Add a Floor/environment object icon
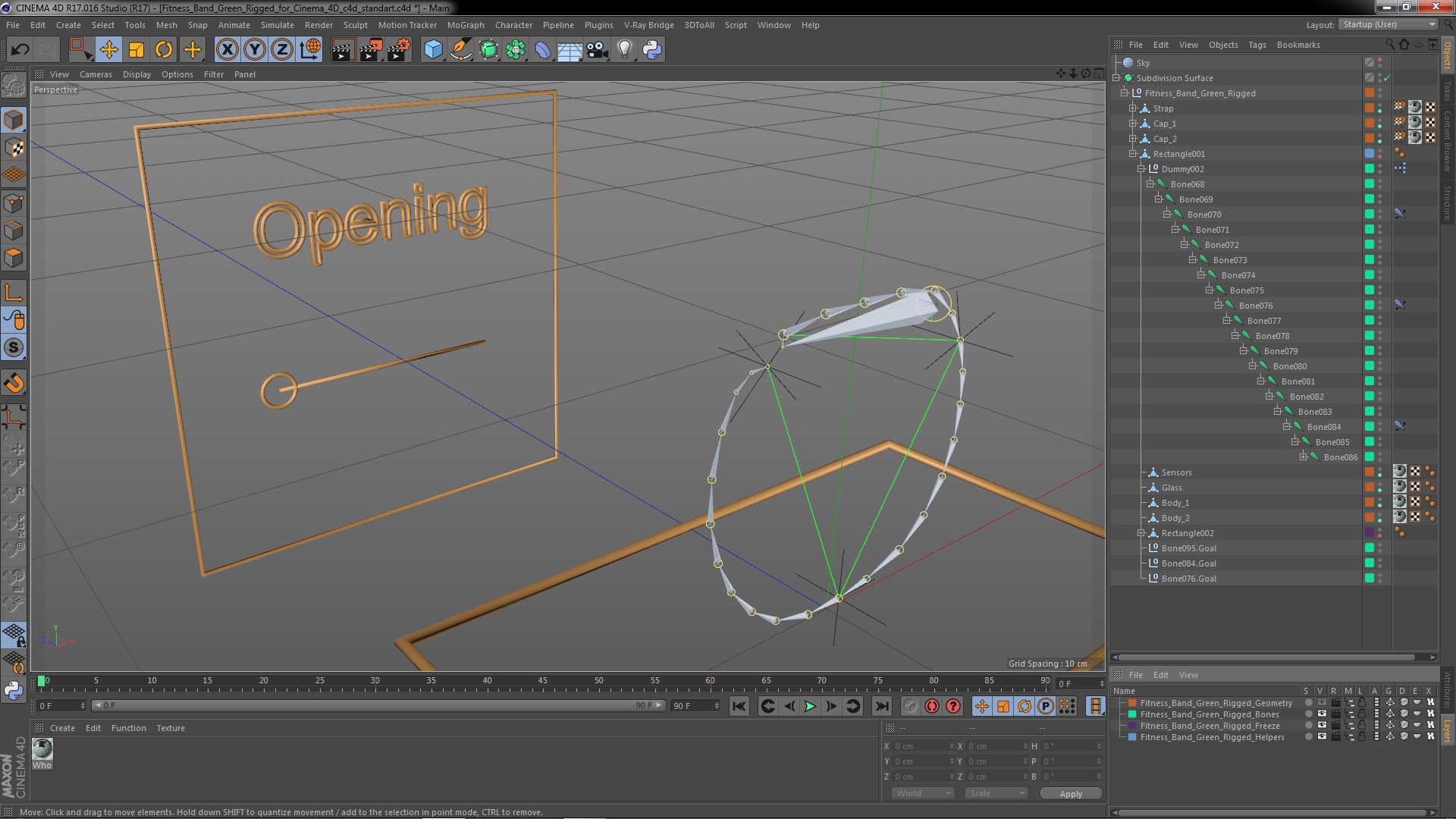 570,50
